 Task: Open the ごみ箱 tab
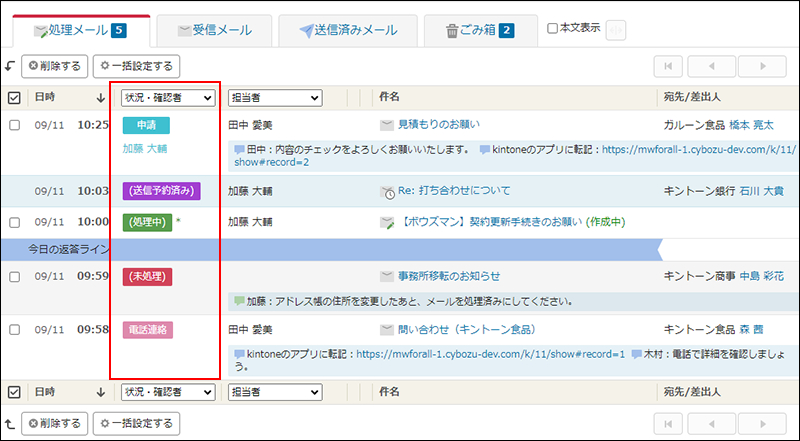tap(480, 31)
